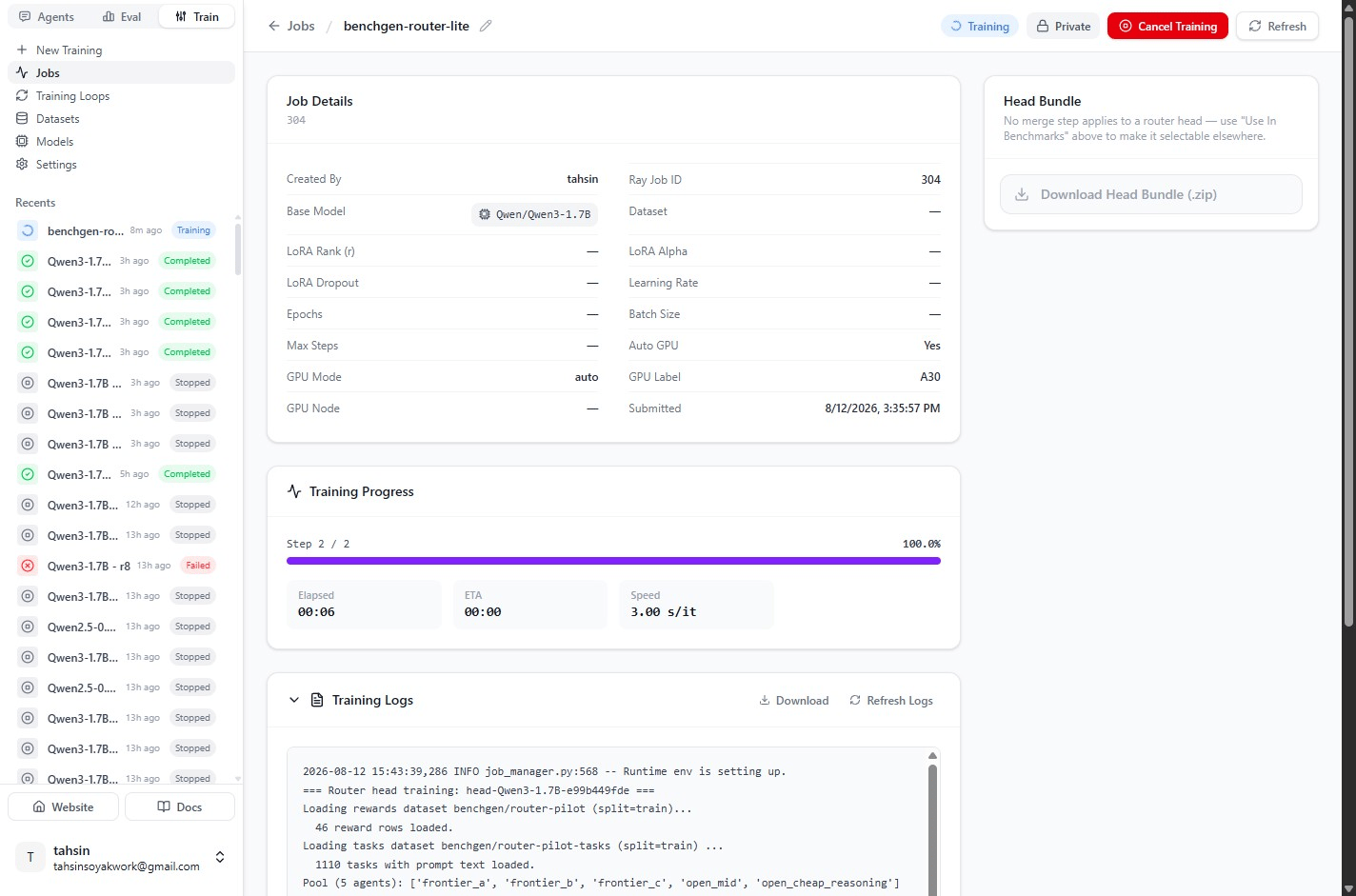
Task: Switch to the Eval tab
Action: click(x=122, y=16)
